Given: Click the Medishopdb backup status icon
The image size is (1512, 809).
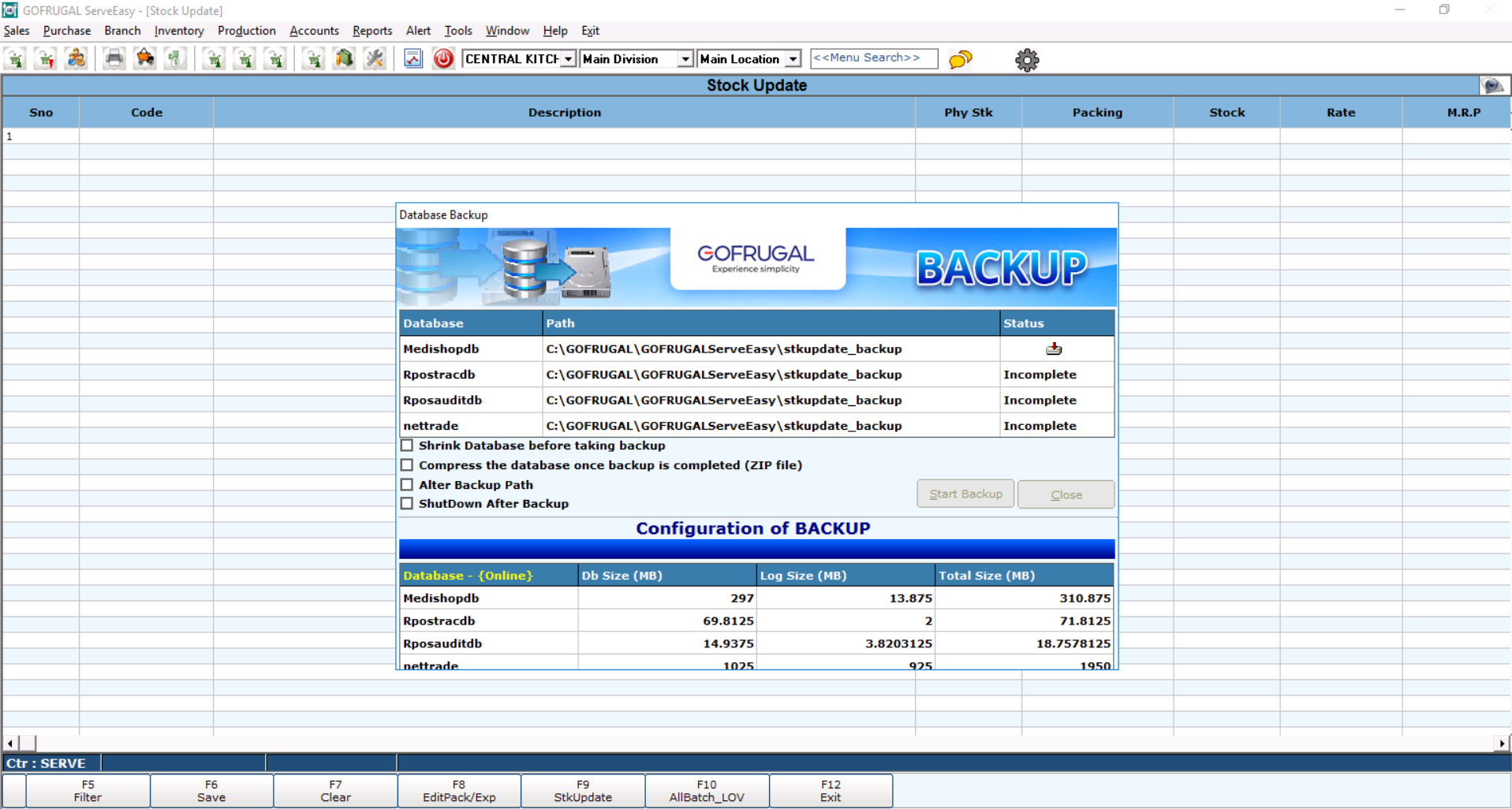Looking at the screenshot, I should pos(1054,349).
